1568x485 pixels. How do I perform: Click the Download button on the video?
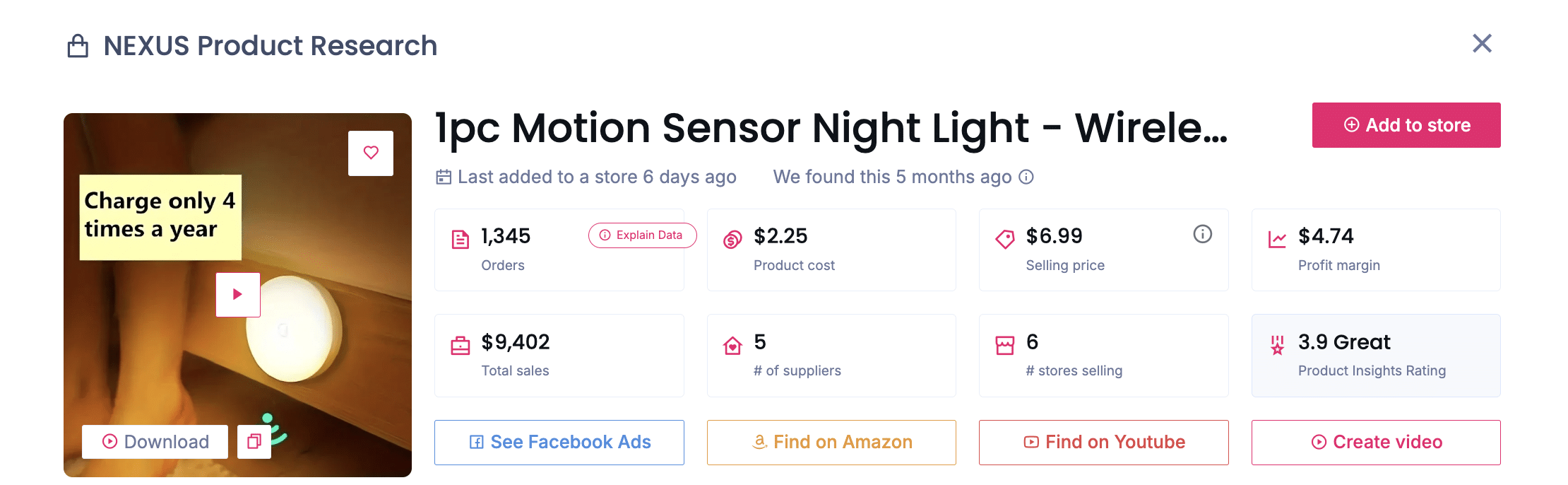tap(155, 441)
